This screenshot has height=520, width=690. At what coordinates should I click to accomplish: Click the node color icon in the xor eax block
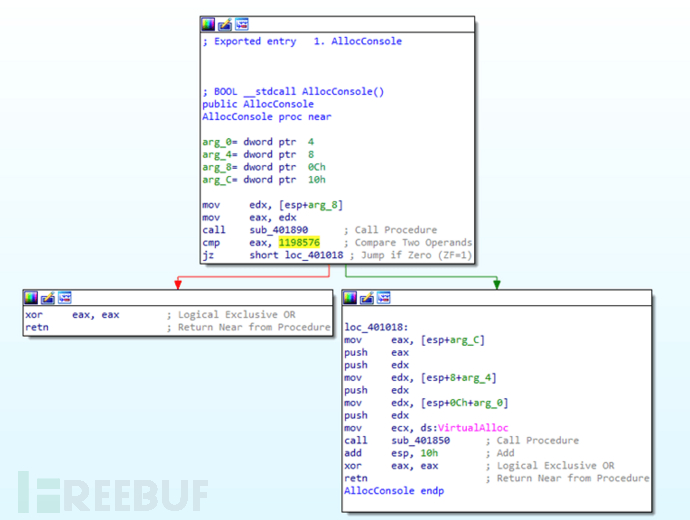click(x=31, y=298)
